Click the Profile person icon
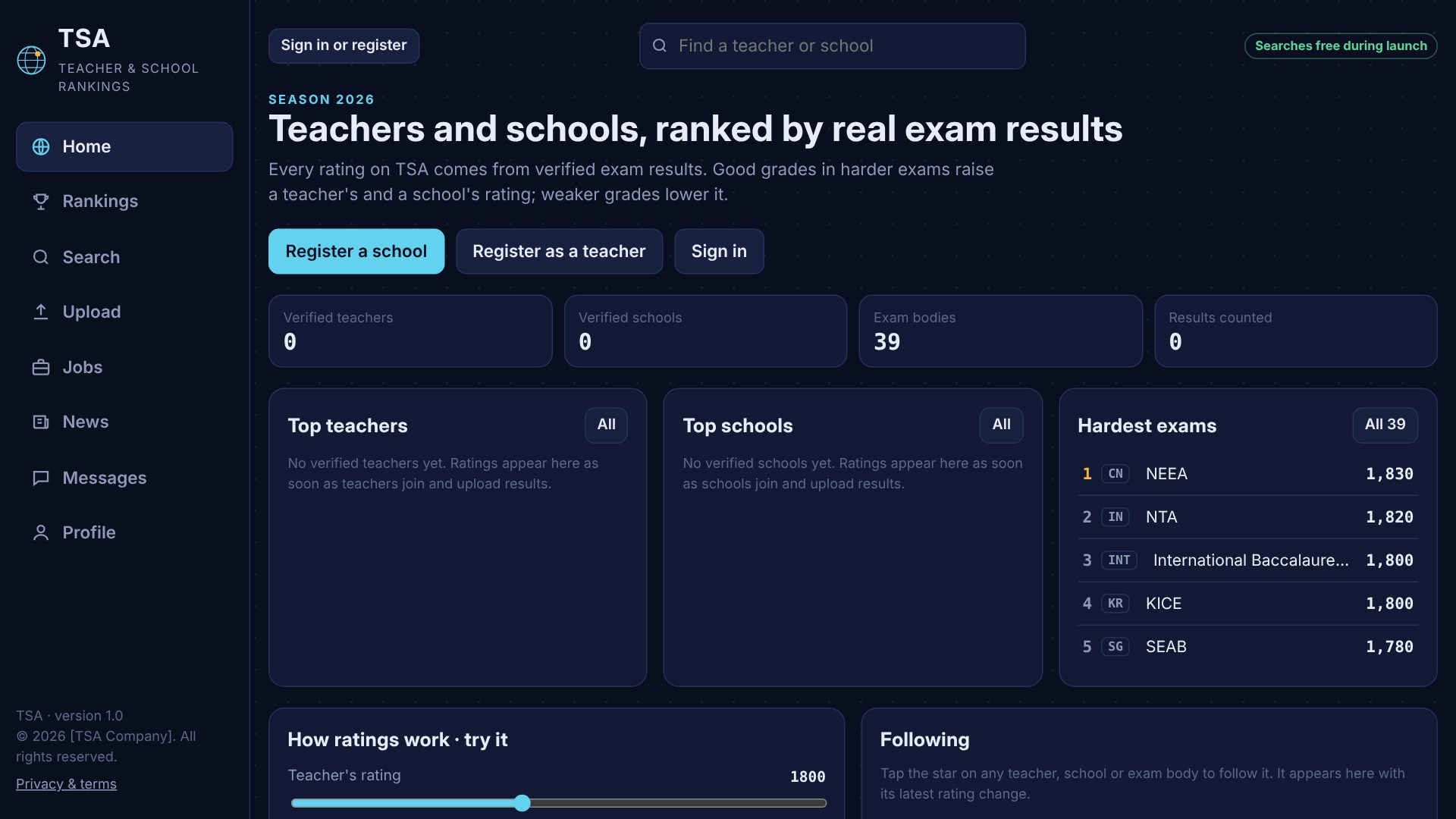The width and height of the screenshot is (1456, 819). (41, 532)
